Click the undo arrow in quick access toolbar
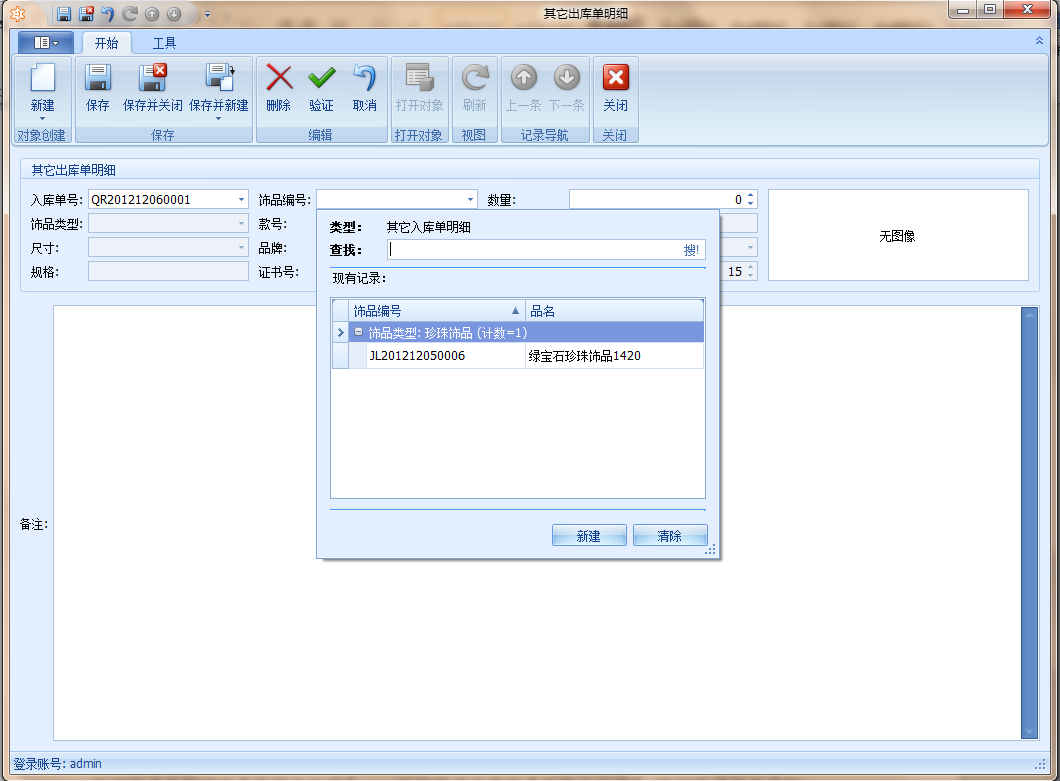The image size is (1060, 781). [x=107, y=14]
